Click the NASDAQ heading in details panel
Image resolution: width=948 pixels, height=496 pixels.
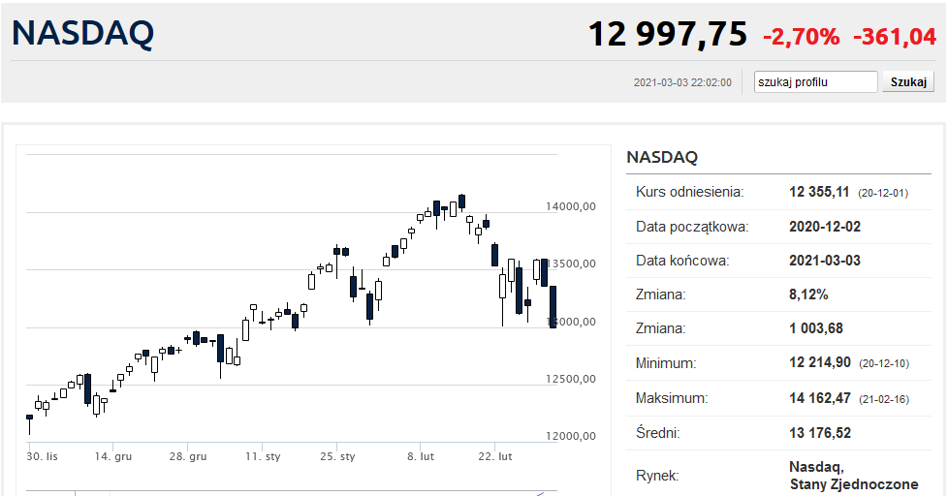pyautogui.click(x=662, y=157)
